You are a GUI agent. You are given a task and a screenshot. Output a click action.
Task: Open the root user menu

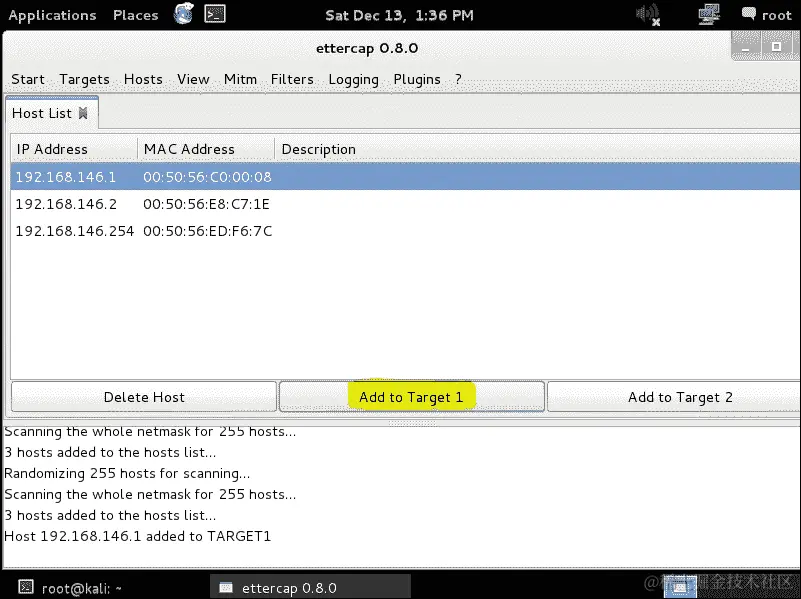[x=767, y=15]
